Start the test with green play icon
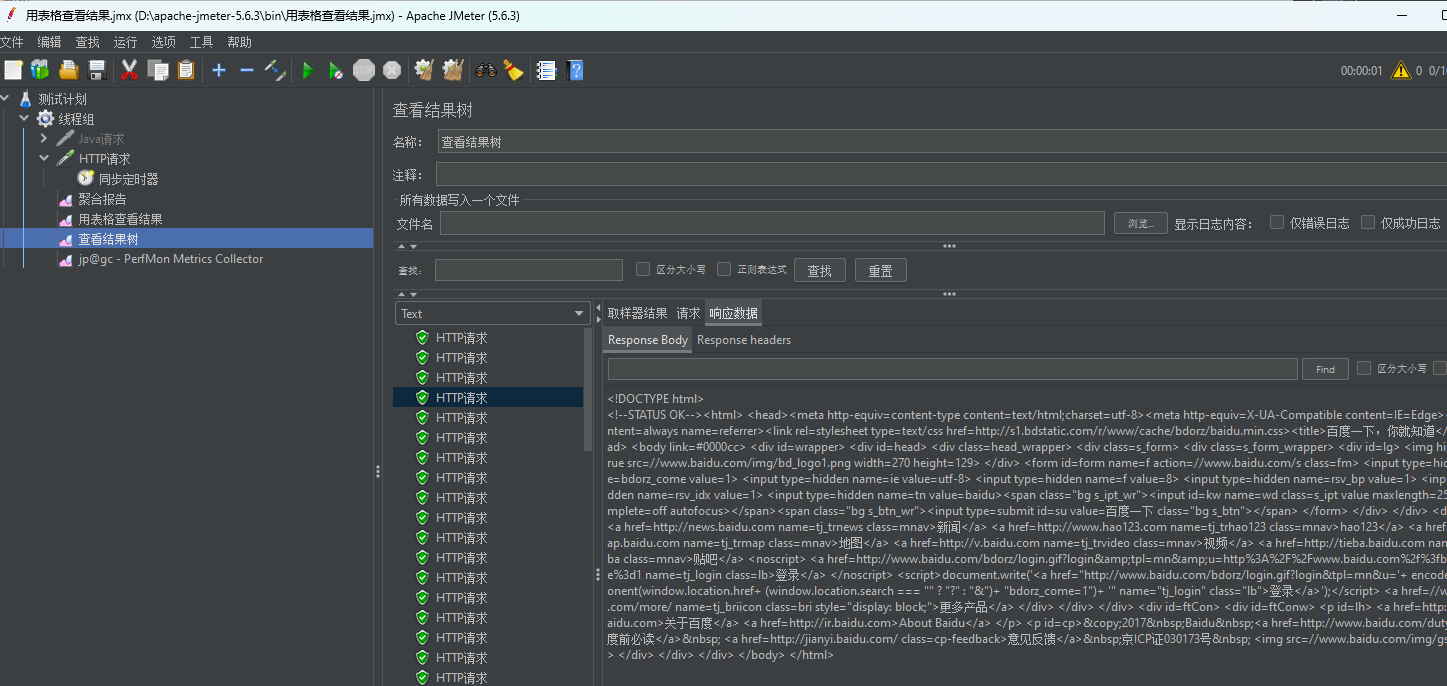The height and width of the screenshot is (686, 1447). click(x=308, y=70)
